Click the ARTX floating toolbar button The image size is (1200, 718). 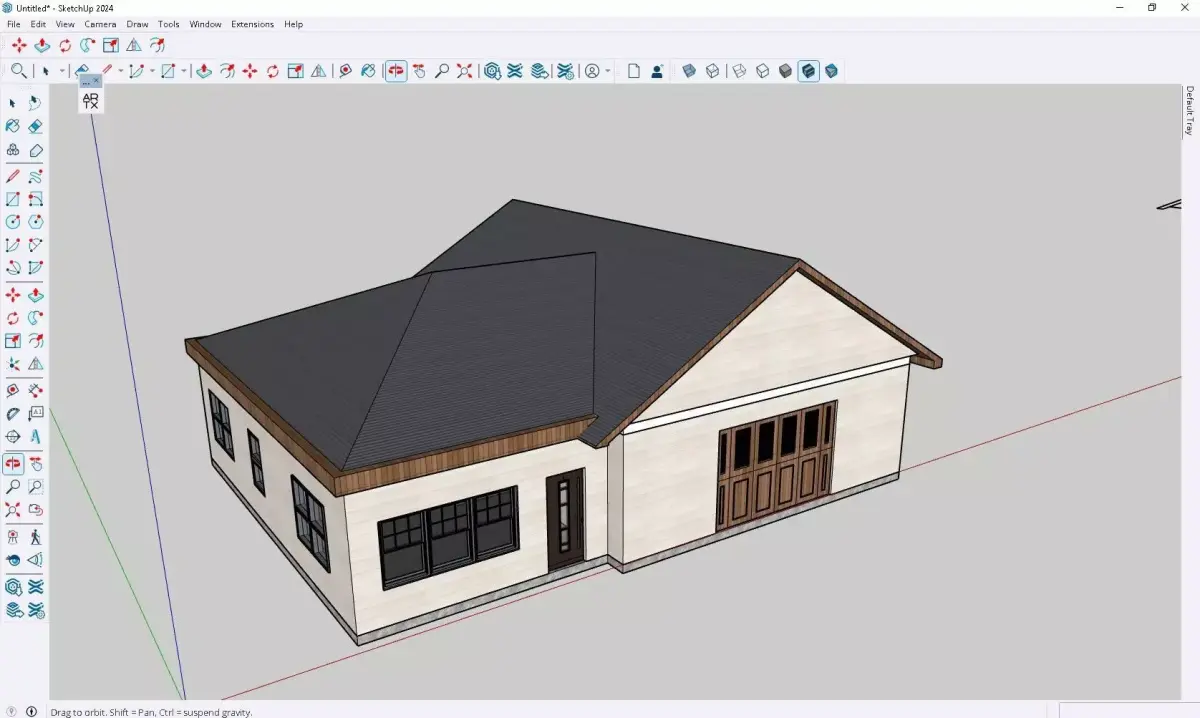click(x=90, y=100)
